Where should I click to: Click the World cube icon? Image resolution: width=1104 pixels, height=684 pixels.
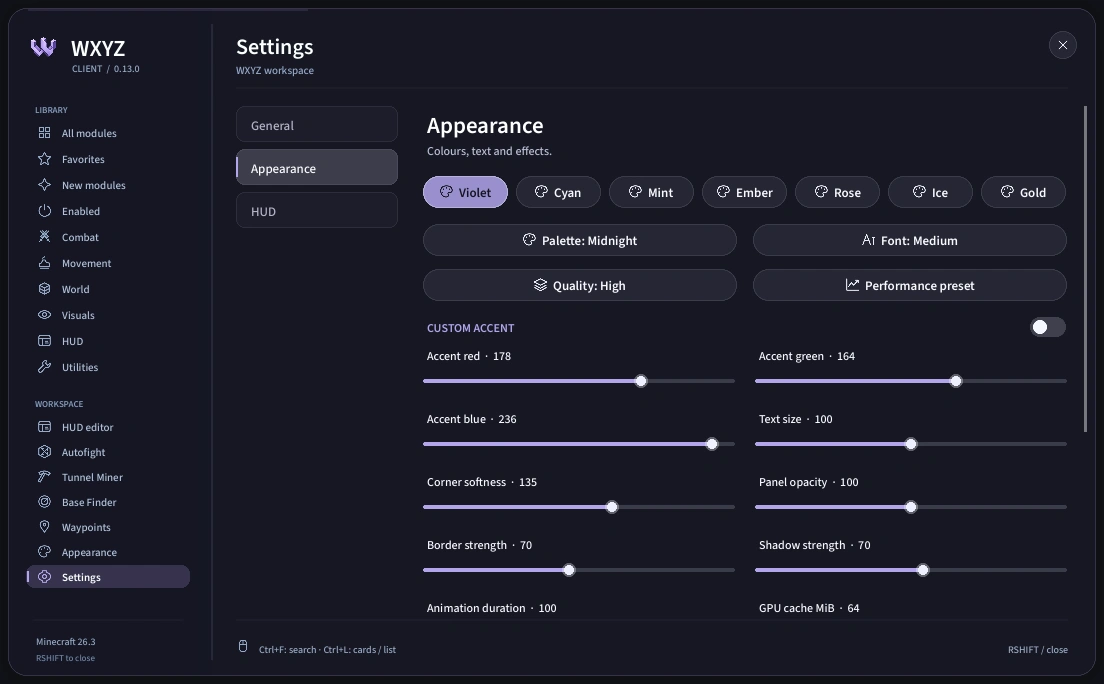click(44, 289)
